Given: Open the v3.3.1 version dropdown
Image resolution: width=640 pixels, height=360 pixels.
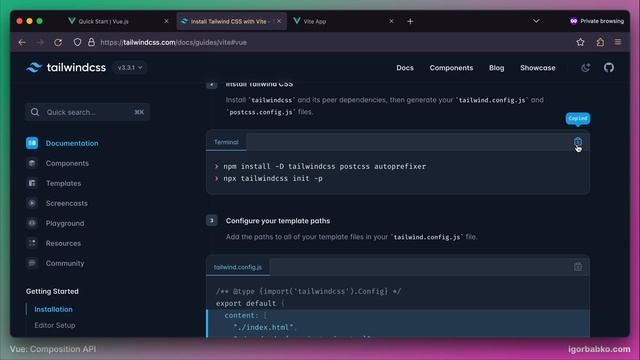Looking at the screenshot, I should (130, 68).
